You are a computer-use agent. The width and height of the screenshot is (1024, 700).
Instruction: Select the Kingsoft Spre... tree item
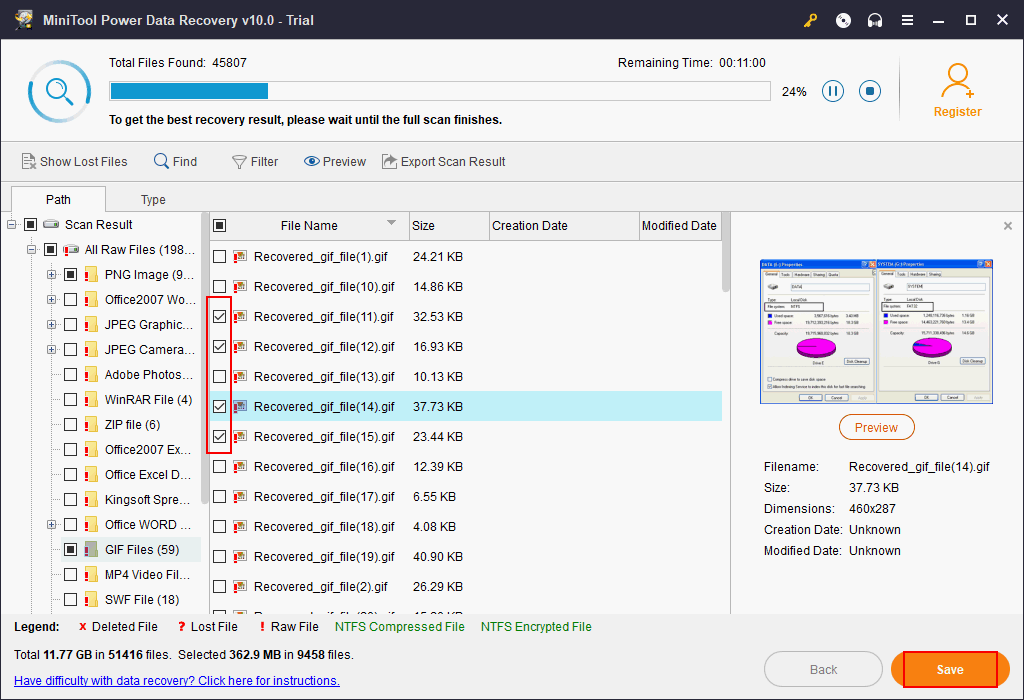click(148, 500)
